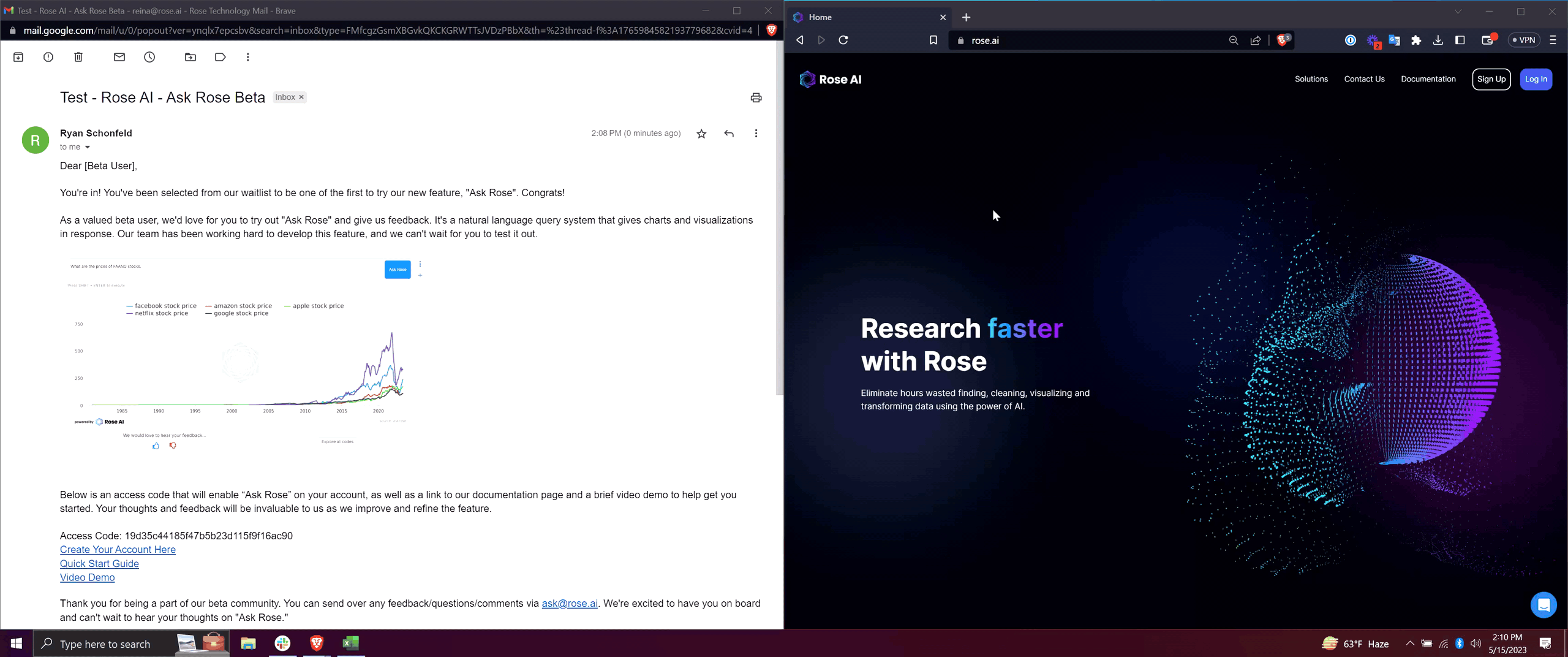
Task: Show hidden system tray icons
Action: pyautogui.click(x=1410, y=644)
